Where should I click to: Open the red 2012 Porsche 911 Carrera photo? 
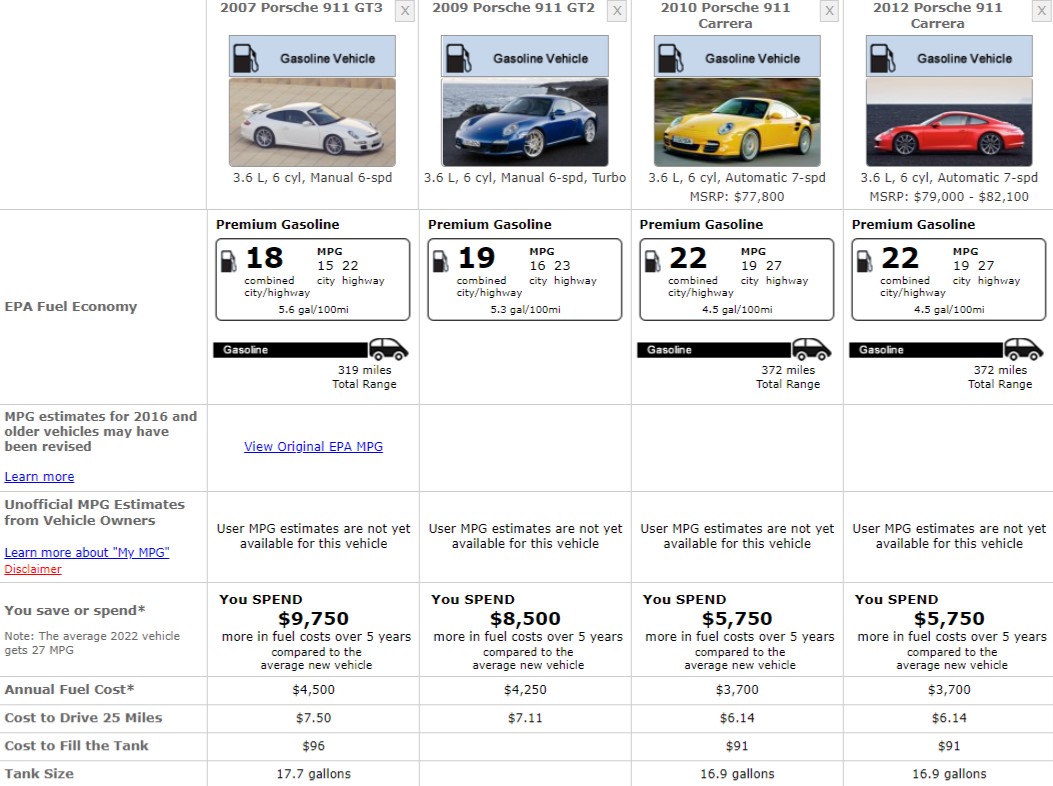[x=950, y=122]
